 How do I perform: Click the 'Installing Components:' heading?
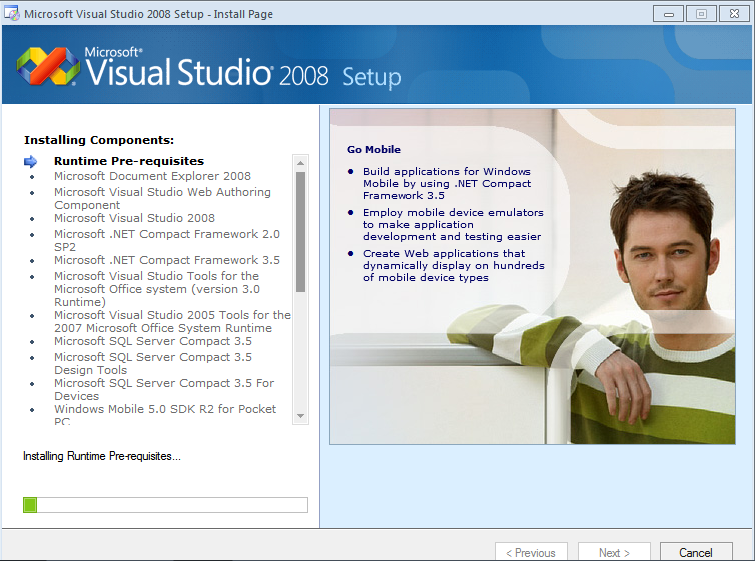(x=99, y=140)
